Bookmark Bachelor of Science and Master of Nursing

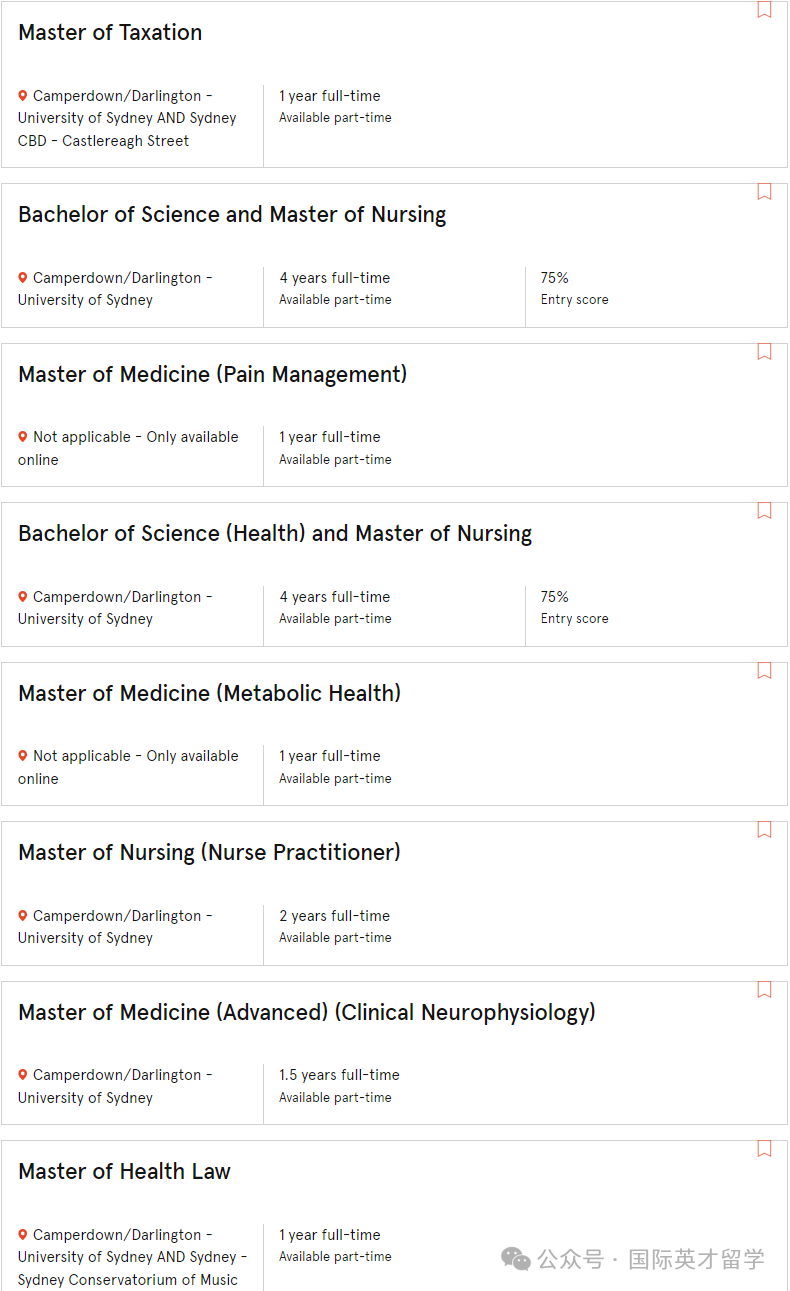tap(764, 191)
